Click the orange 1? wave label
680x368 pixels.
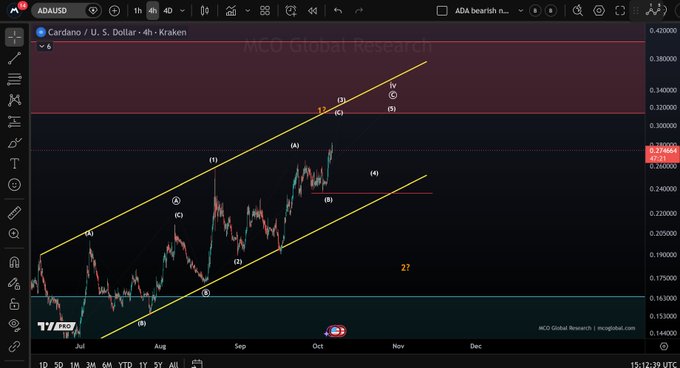click(x=322, y=111)
